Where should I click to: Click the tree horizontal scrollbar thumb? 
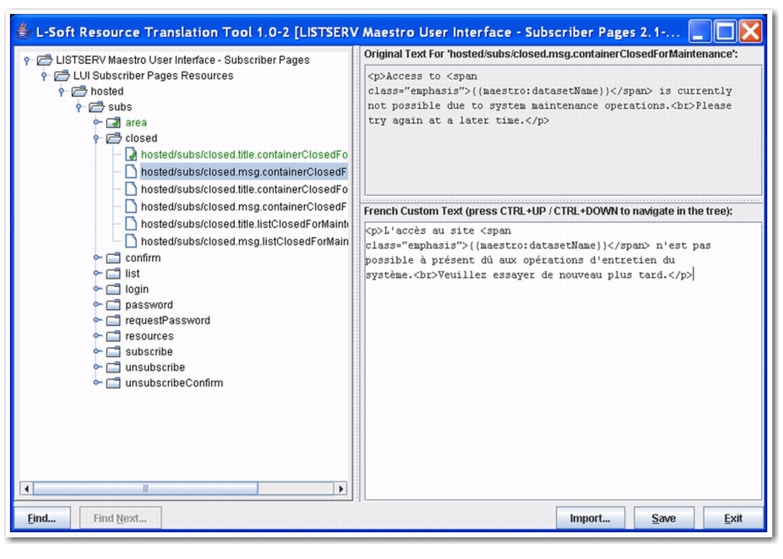pyautogui.click(x=145, y=488)
